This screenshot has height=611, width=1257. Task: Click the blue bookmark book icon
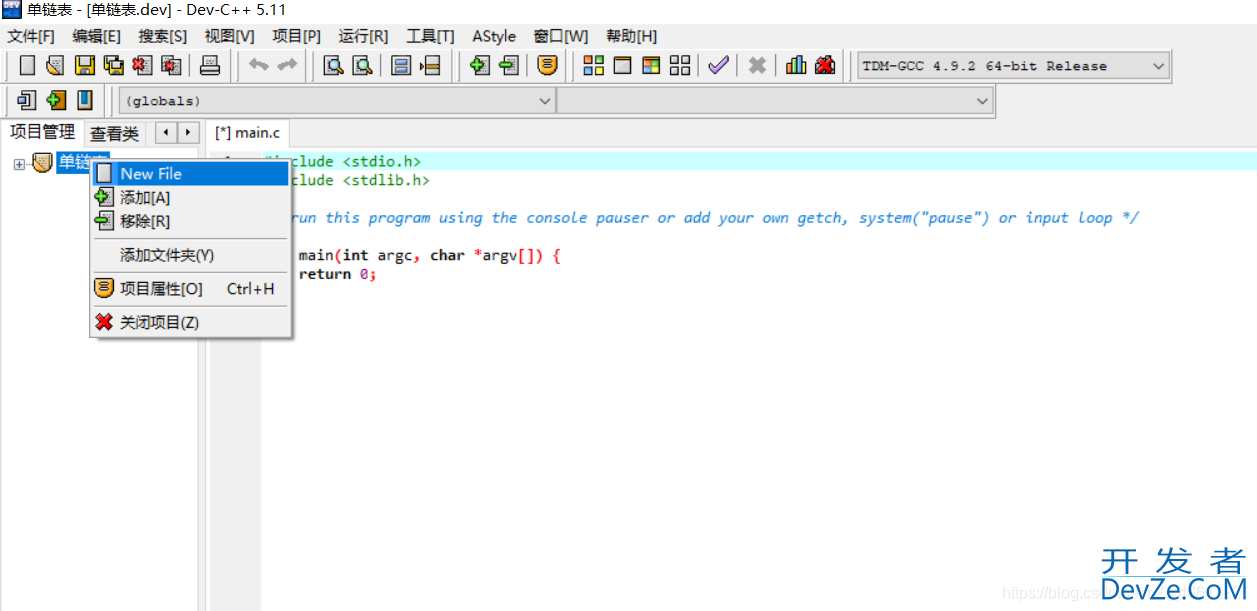click(85, 100)
